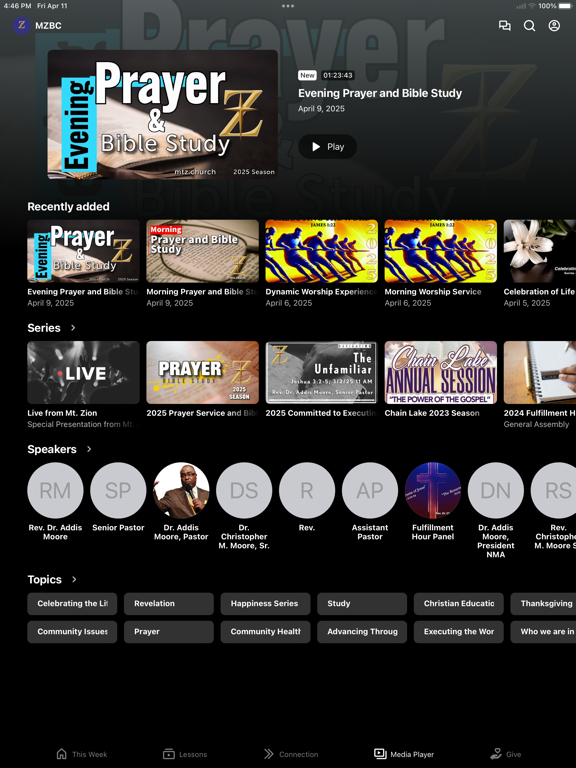Open Morning Worship Service thumbnail
Image resolution: width=576 pixels, height=768 pixels.
440,251
